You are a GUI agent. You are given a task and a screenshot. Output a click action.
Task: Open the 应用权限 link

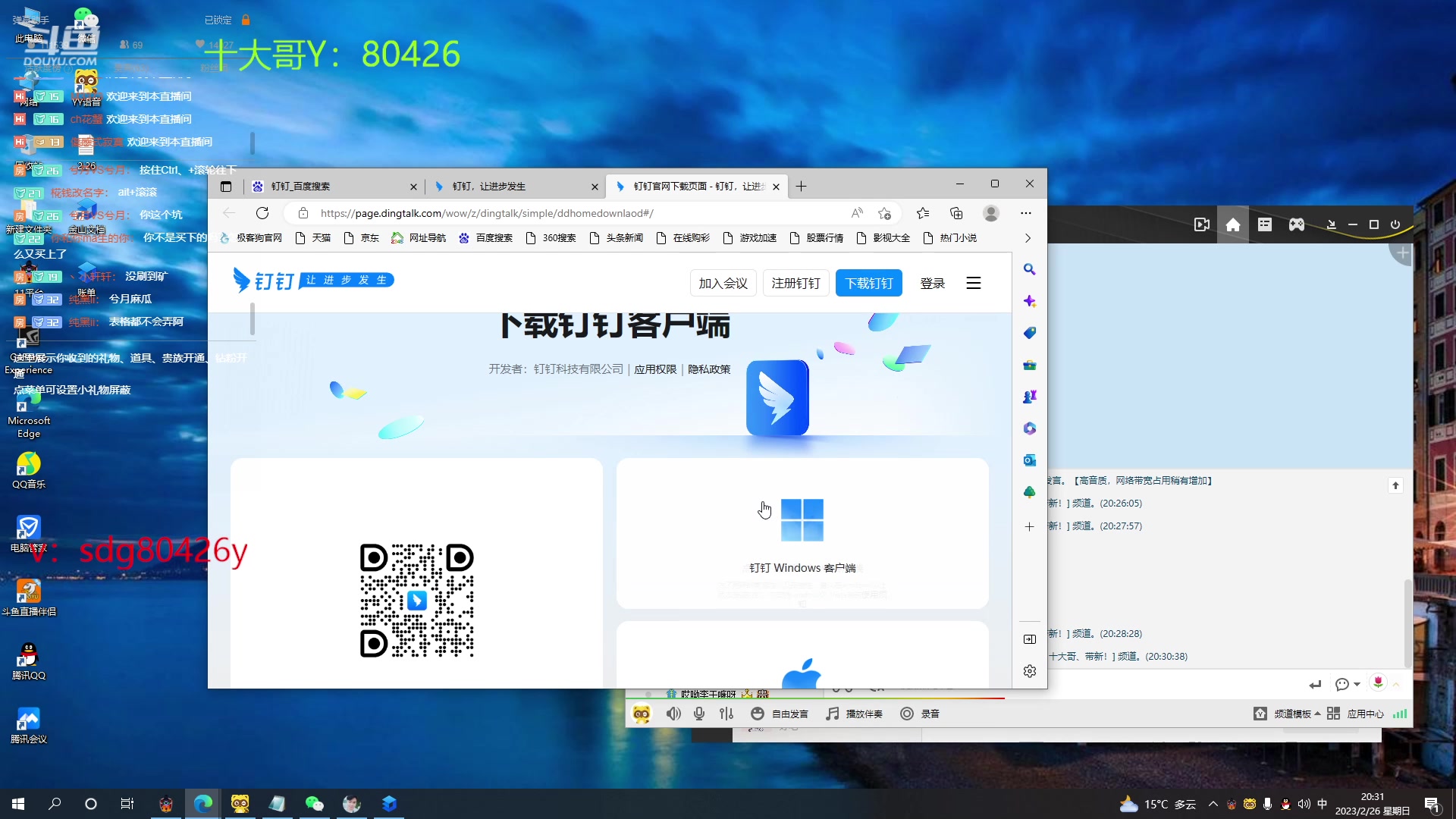tap(655, 369)
